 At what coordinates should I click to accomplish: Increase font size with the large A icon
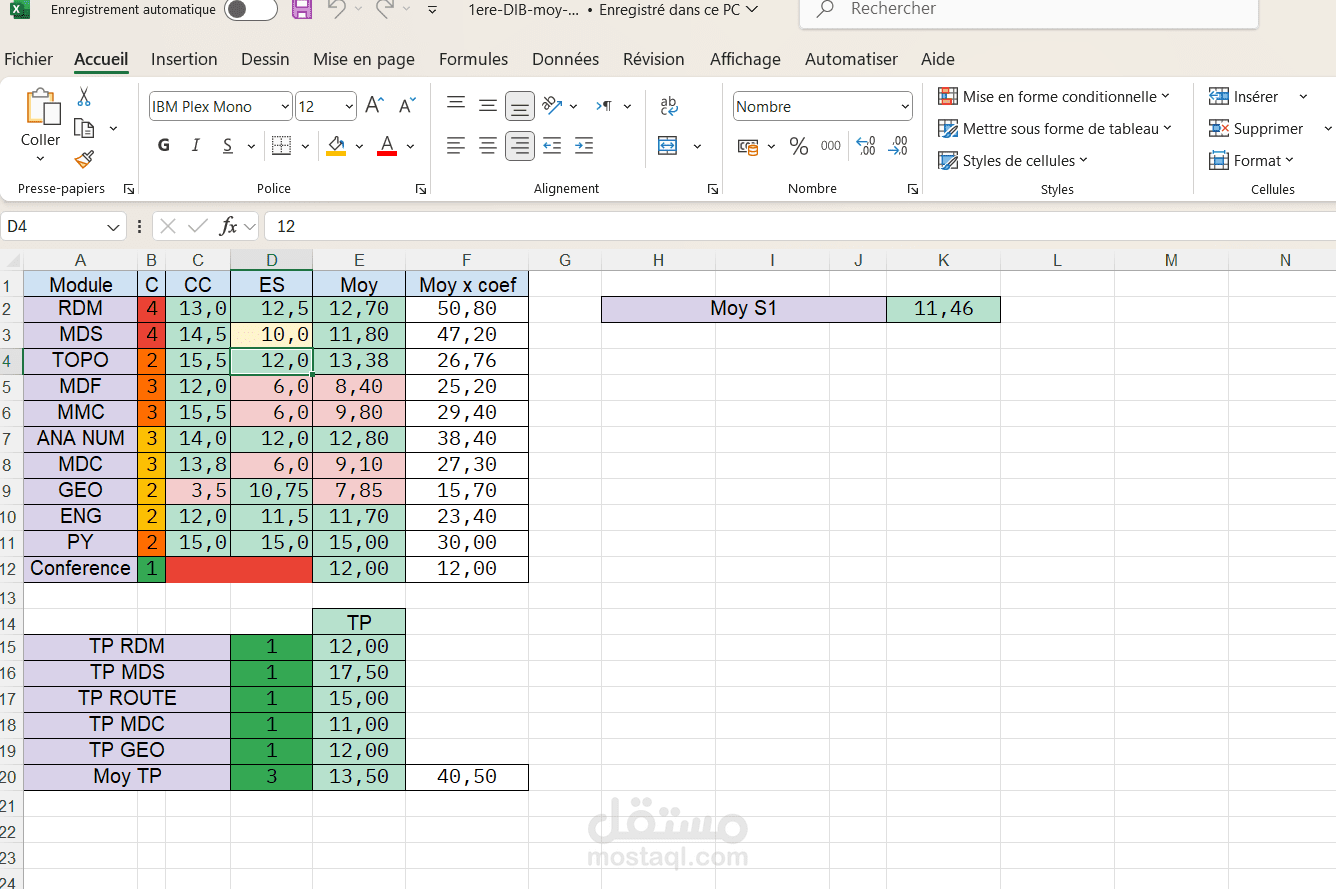374,105
